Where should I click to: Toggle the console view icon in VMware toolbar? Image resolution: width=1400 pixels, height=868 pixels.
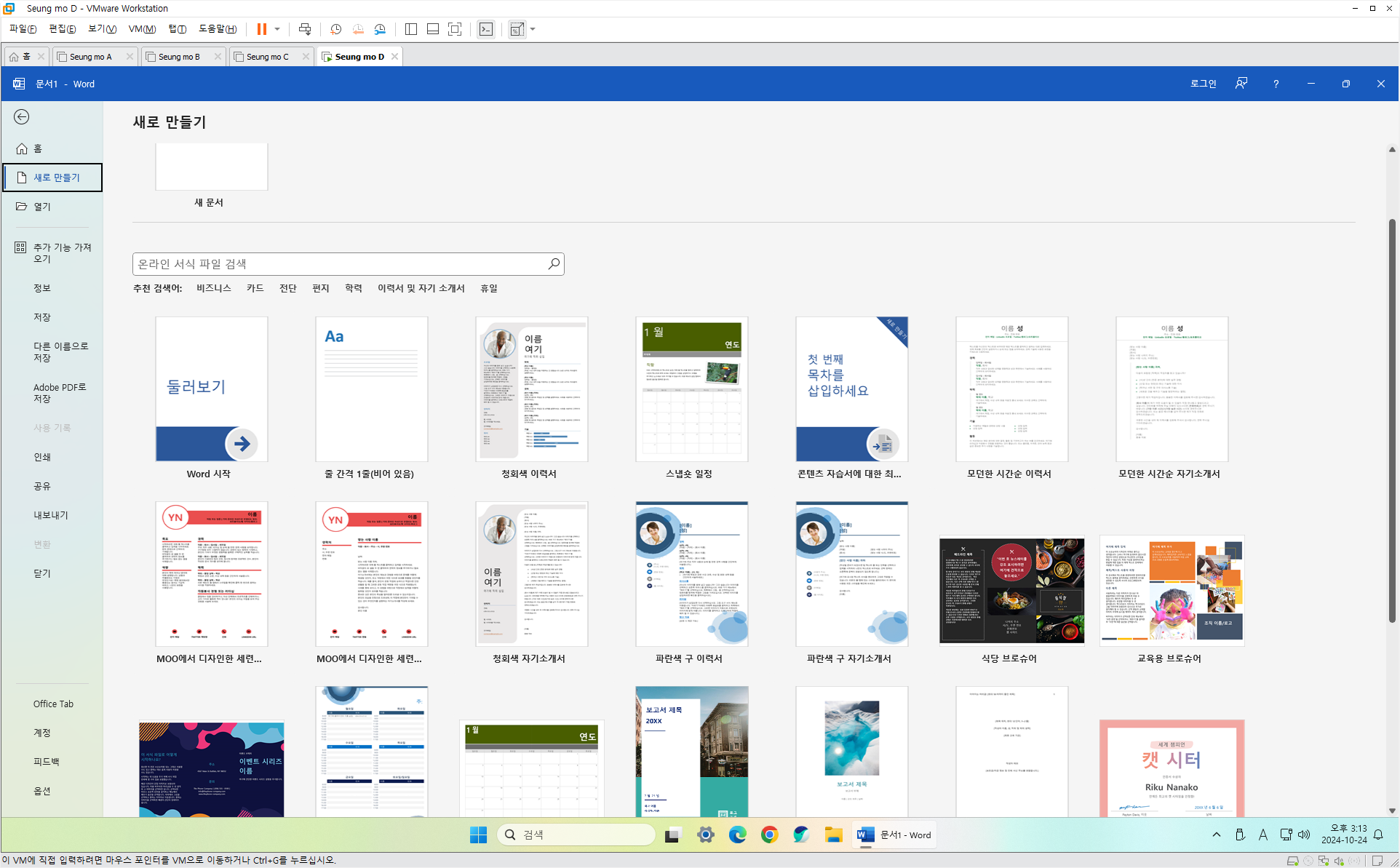pyautogui.click(x=486, y=29)
